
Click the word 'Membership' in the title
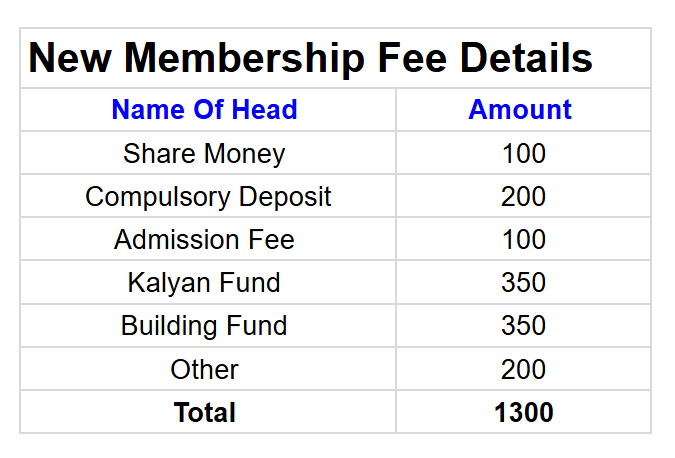(x=245, y=59)
